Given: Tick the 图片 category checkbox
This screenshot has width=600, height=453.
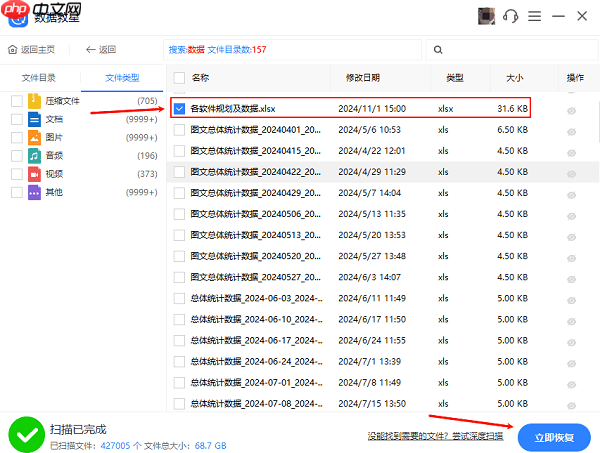Looking at the screenshot, I should 17,137.
